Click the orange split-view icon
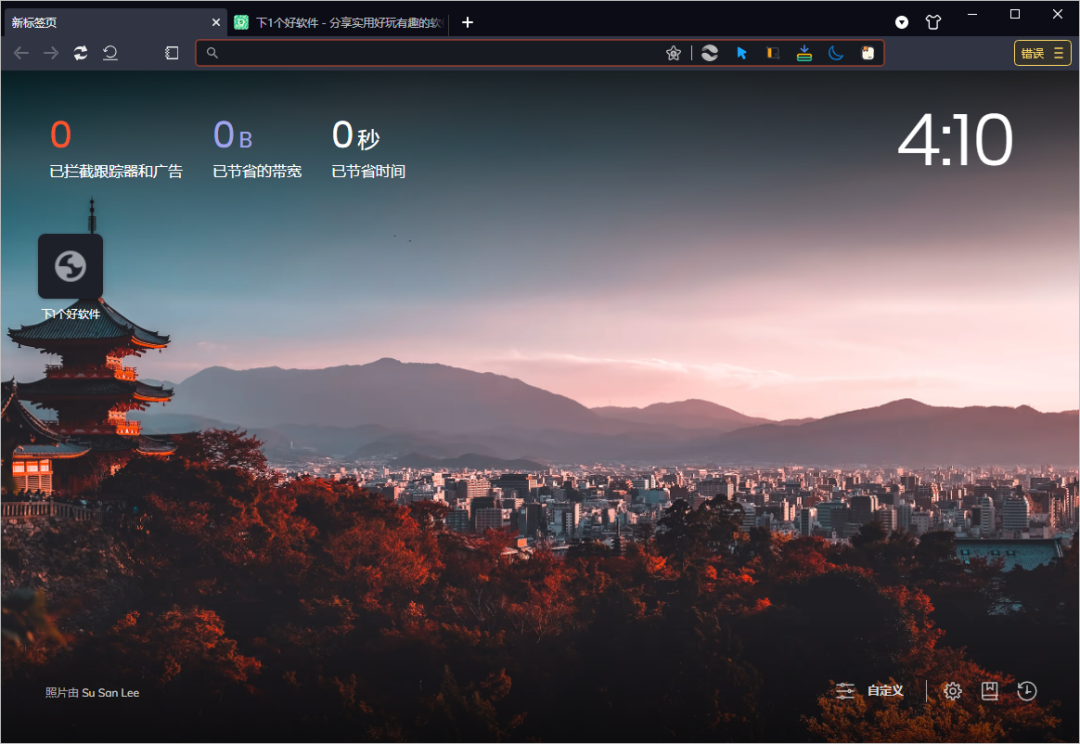Screen dimensions: 1080x744 coord(773,53)
